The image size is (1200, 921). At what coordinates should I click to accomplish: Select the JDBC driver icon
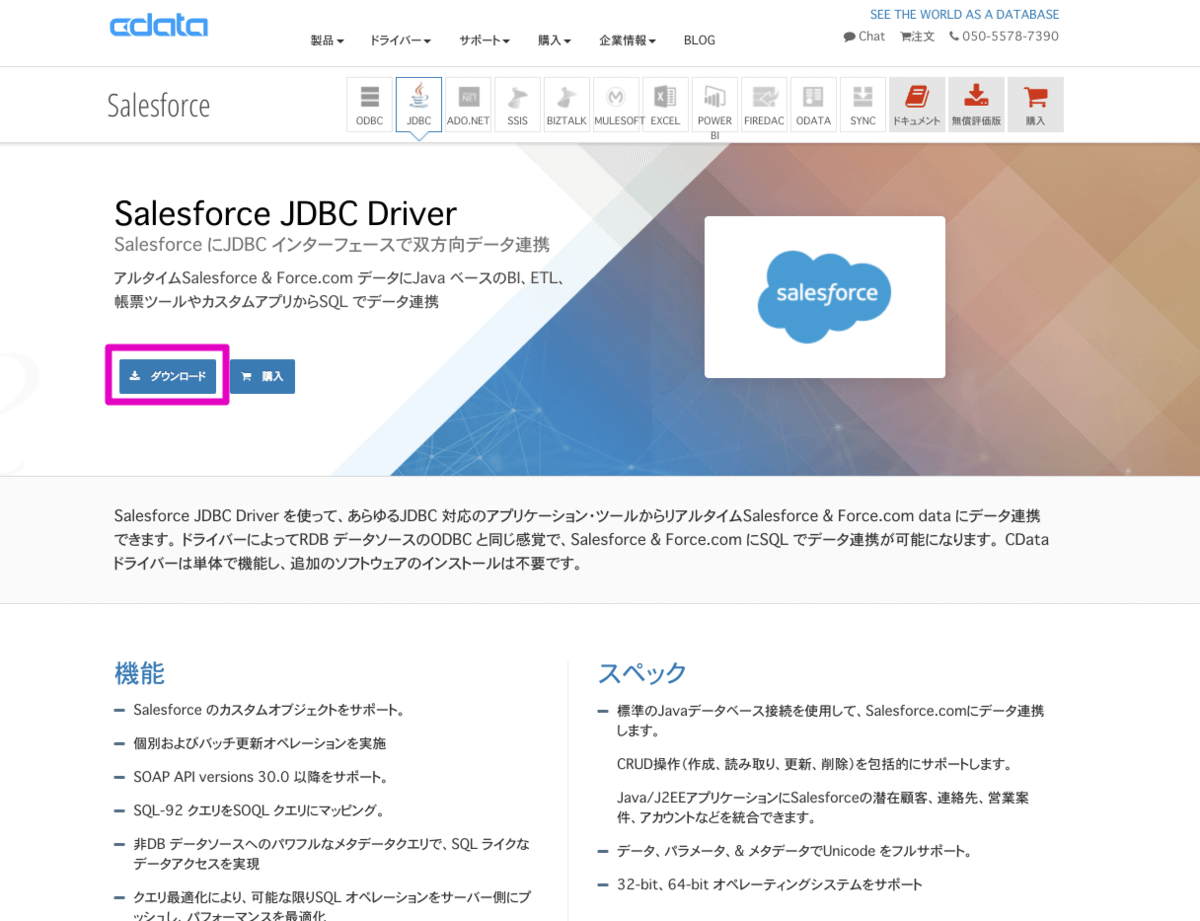pos(419,105)
